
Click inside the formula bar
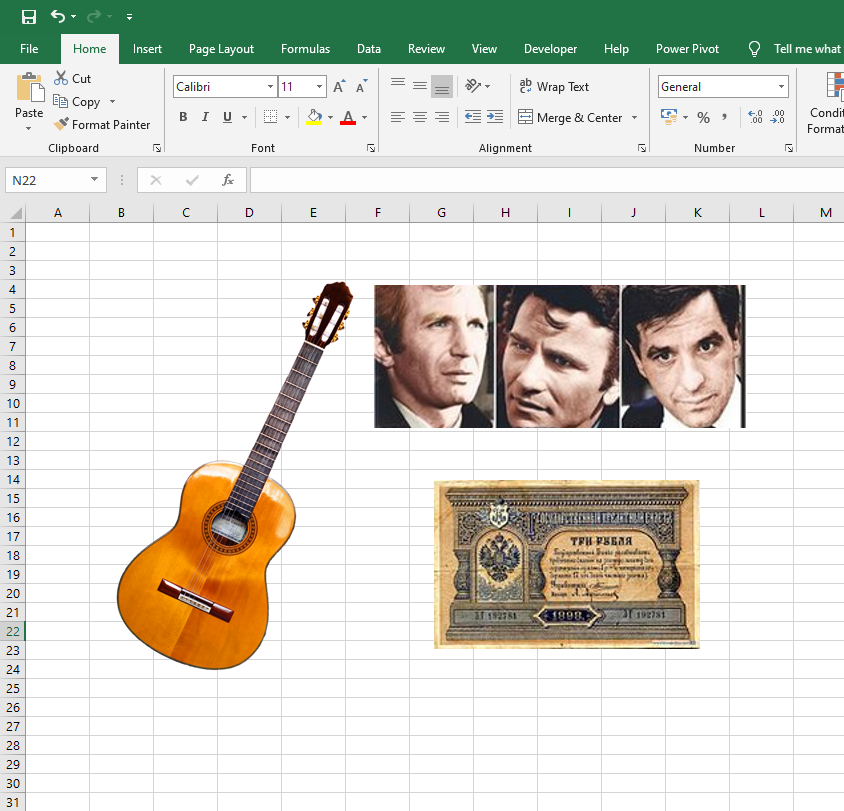547,180
